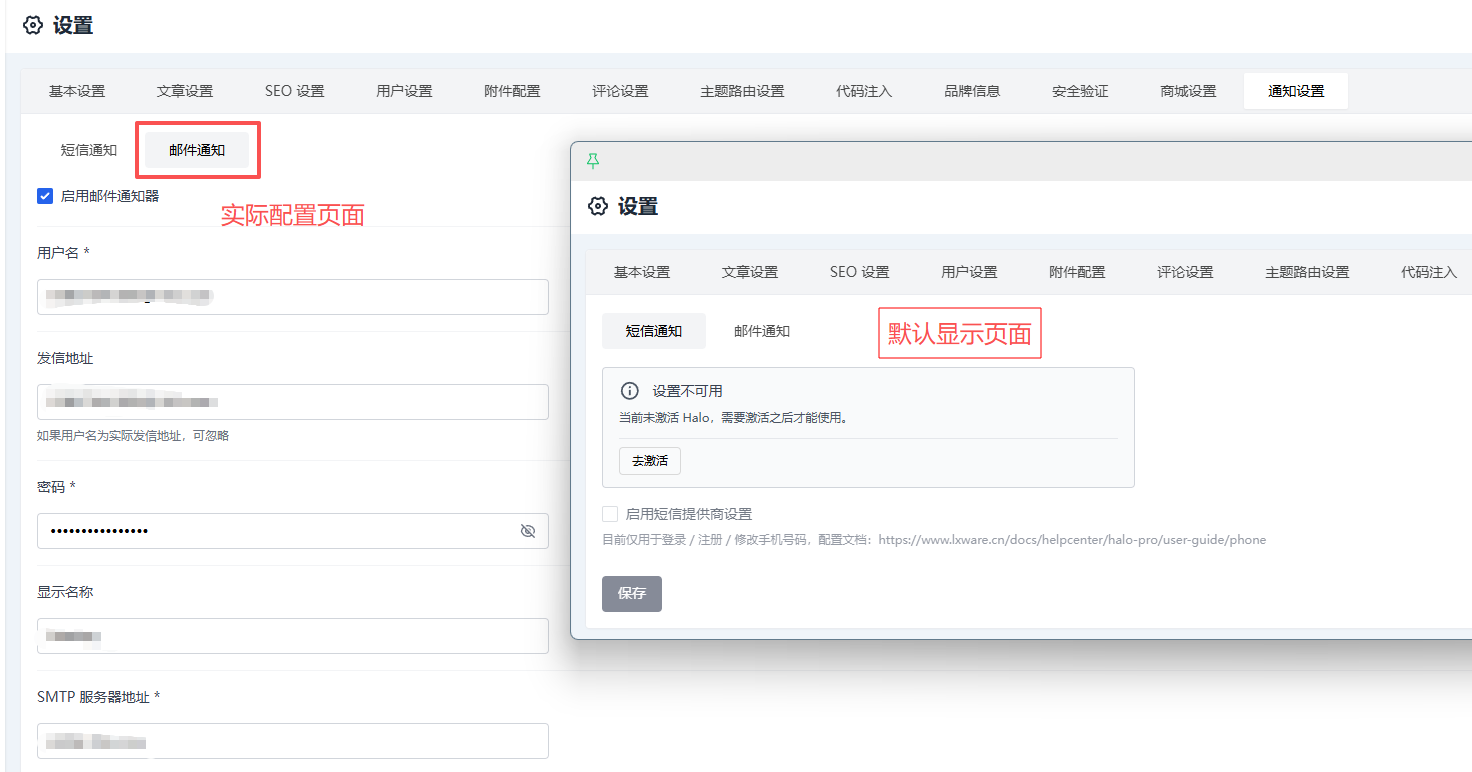Focus the SMTP 服务器地址 input field
1472x772 pixels.
292,741
